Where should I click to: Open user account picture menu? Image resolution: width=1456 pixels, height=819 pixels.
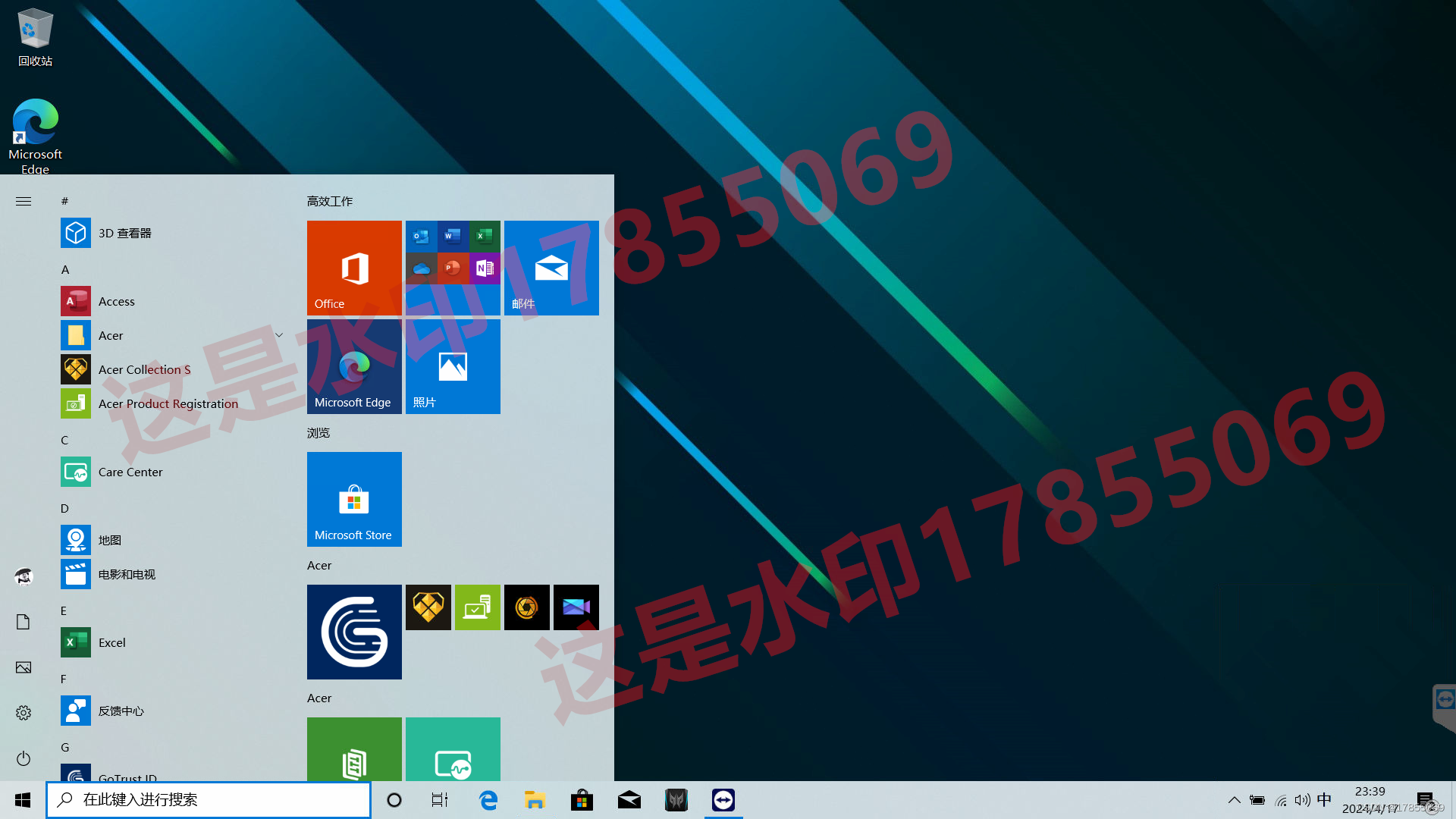24,577
